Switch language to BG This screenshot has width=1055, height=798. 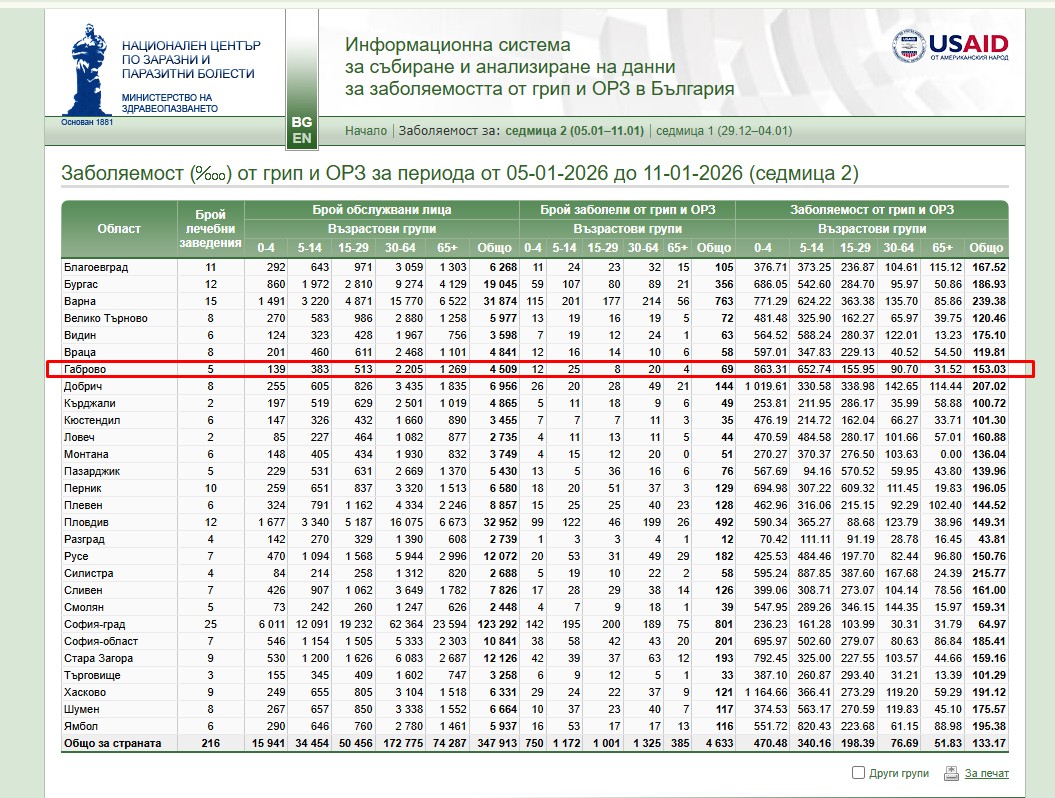tap(301, 121)
